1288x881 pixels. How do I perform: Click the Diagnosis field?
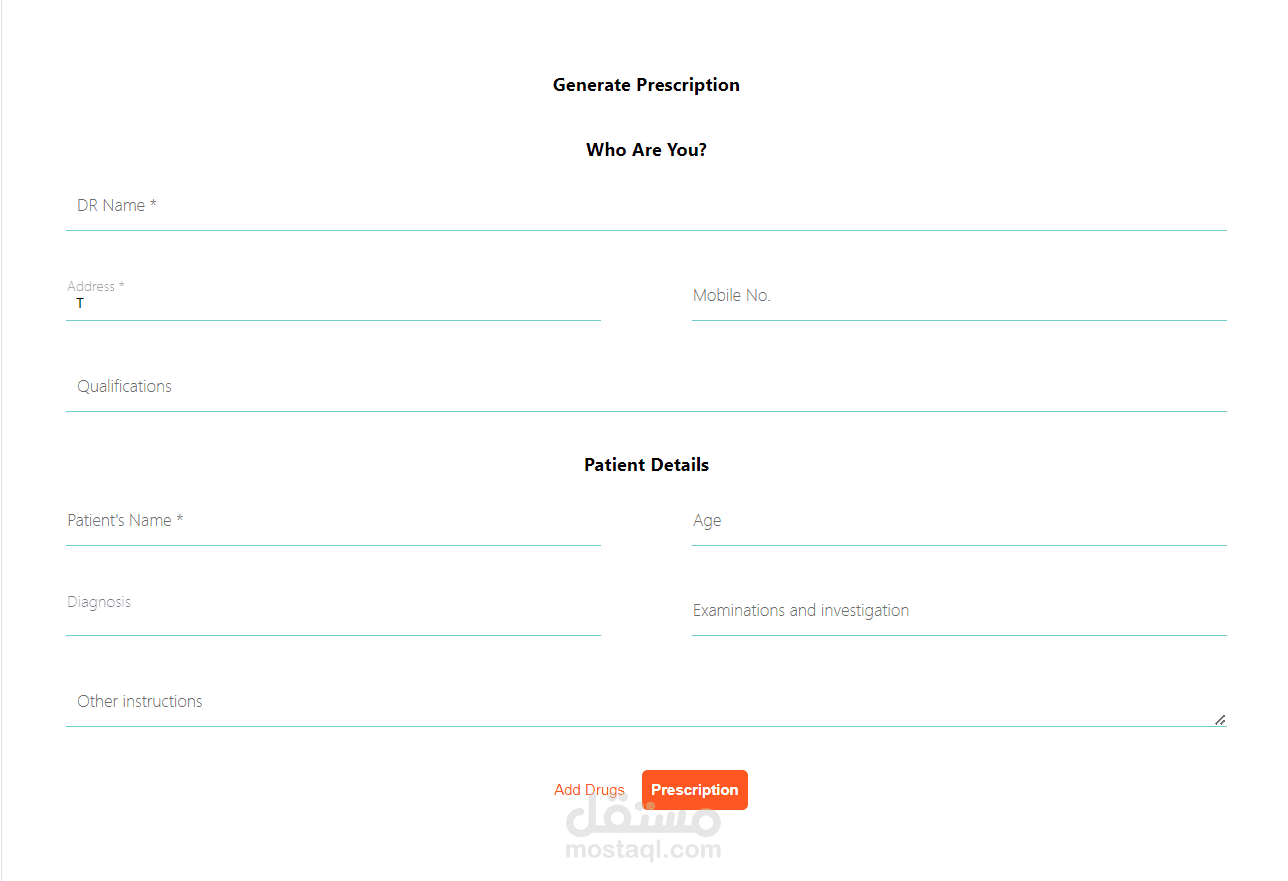coord(333,612)
